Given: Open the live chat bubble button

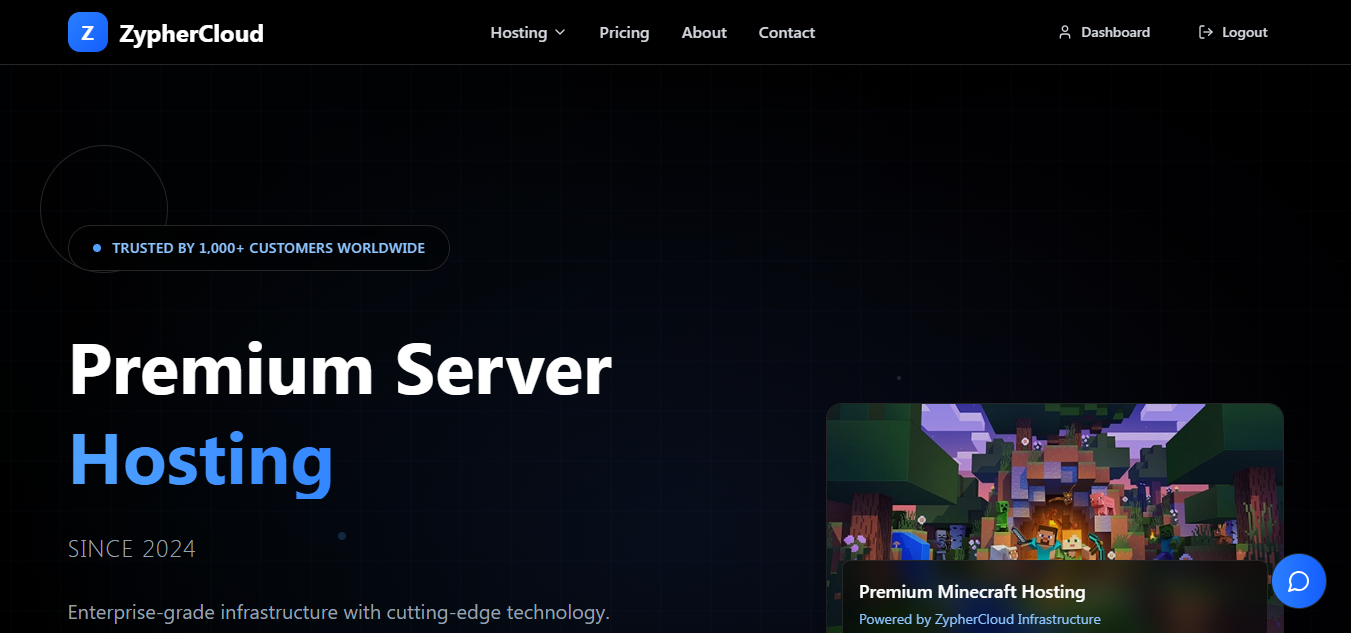Looking at the screenshot, I should coord(1299,581).
